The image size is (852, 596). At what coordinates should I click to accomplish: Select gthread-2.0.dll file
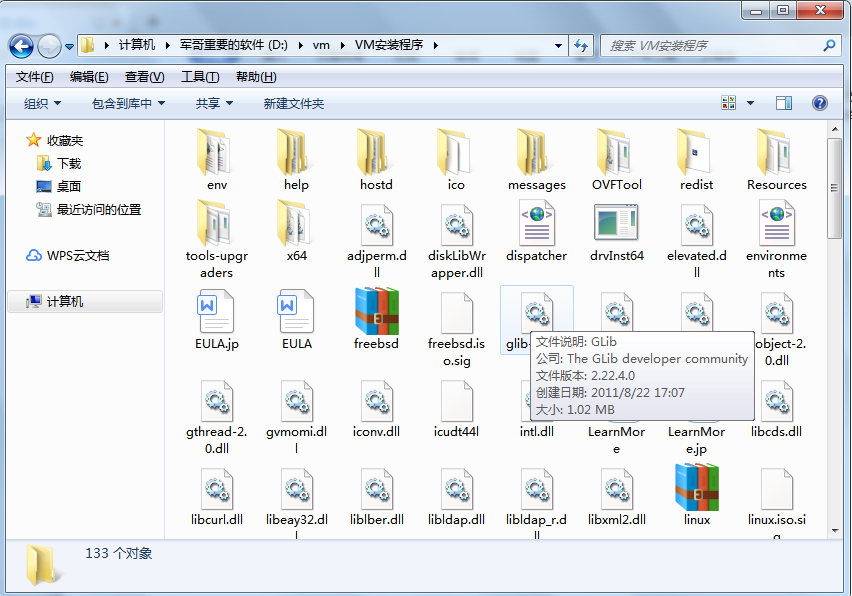[216, 417]
